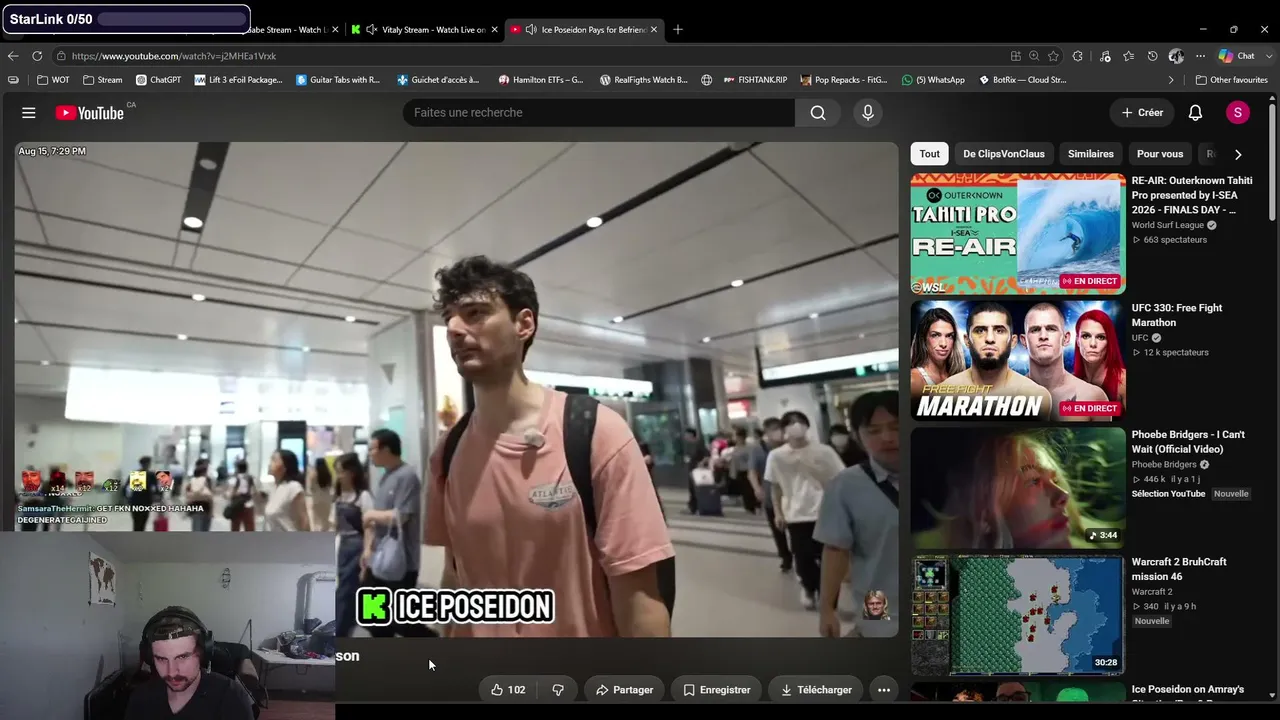Show more bookmarks with overflow chevron
The width and height of the screenshot is (1280, 720).
[x=1171, y=80]
